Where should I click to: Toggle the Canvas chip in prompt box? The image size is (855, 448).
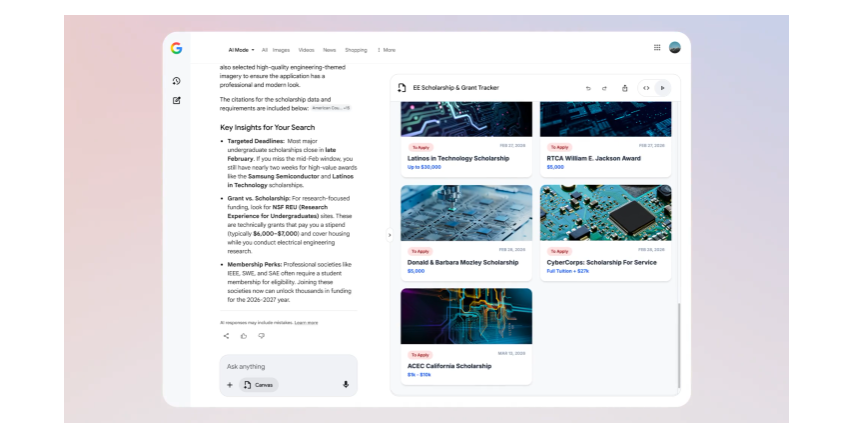(259, 384)
